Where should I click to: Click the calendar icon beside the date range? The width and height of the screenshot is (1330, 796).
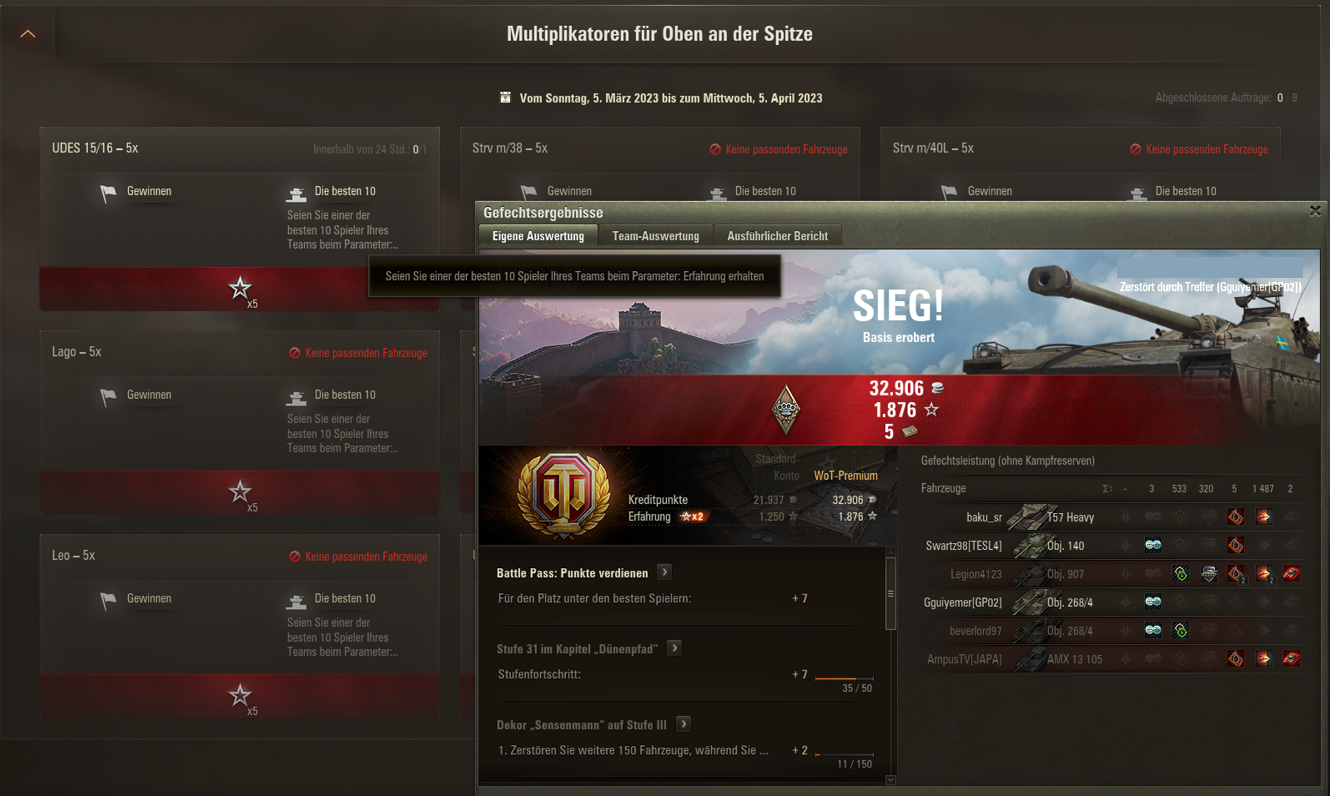[x=505, y=97]
